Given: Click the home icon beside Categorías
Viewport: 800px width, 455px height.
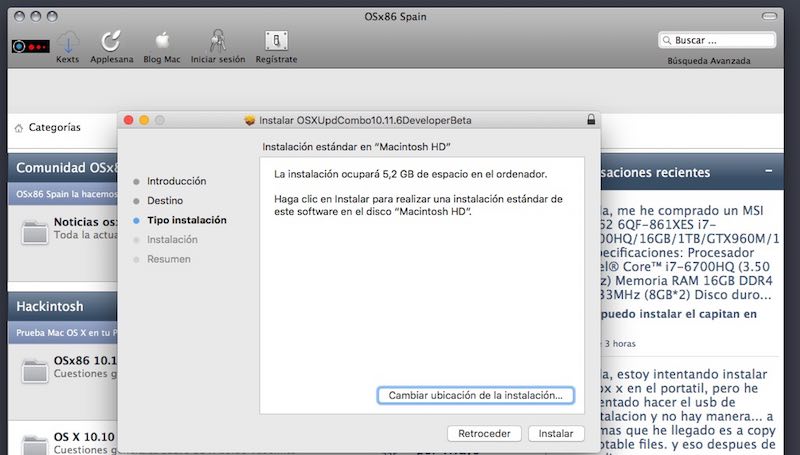Looking at the screenshot, I should coord(19,128).
